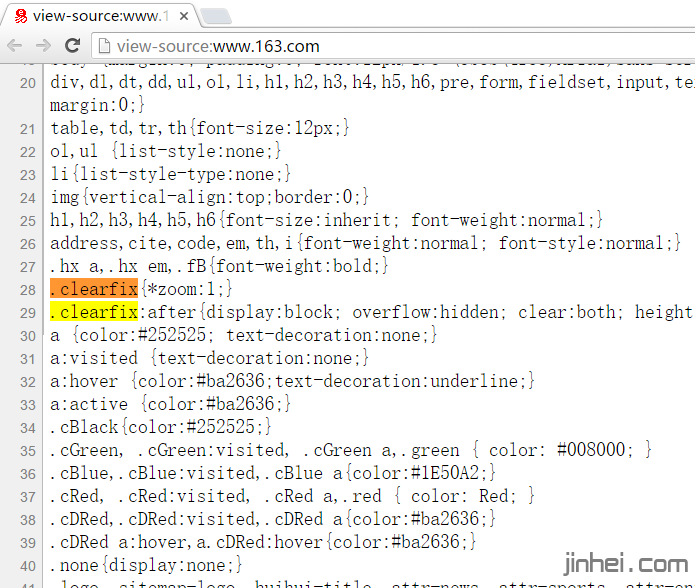The image size is (695, 588).
Task: Click line number 35 in the gutter
Action: click(x=27, y=451)
